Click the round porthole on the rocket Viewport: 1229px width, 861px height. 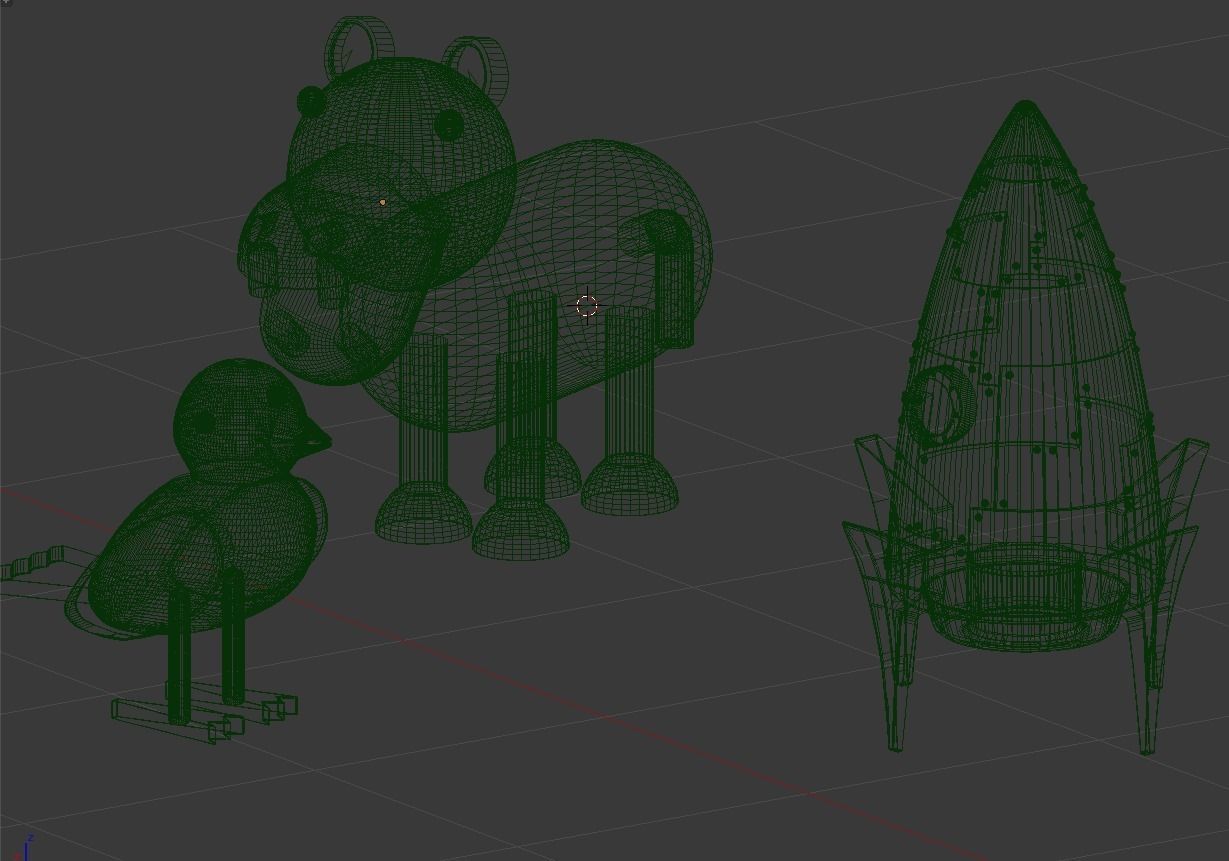tap(942, 407)
